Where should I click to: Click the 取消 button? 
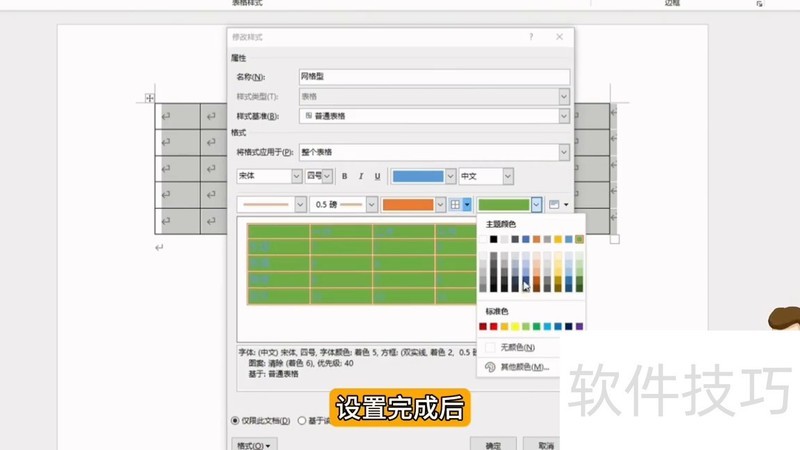545,444
